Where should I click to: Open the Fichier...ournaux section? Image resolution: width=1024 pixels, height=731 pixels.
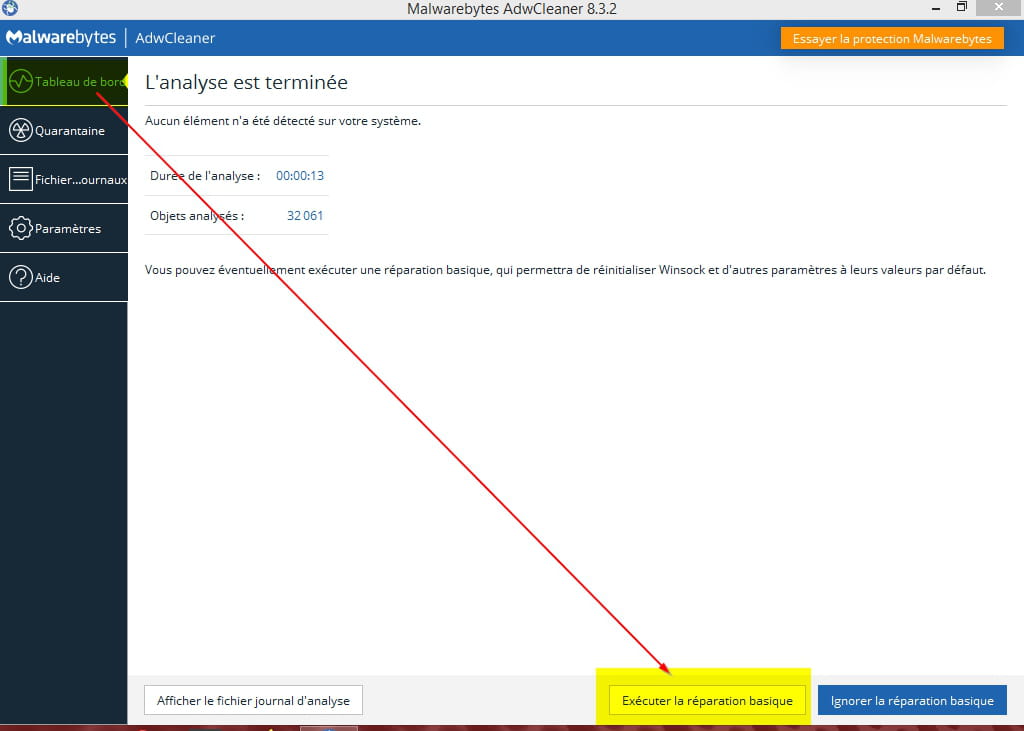(64, 179)
